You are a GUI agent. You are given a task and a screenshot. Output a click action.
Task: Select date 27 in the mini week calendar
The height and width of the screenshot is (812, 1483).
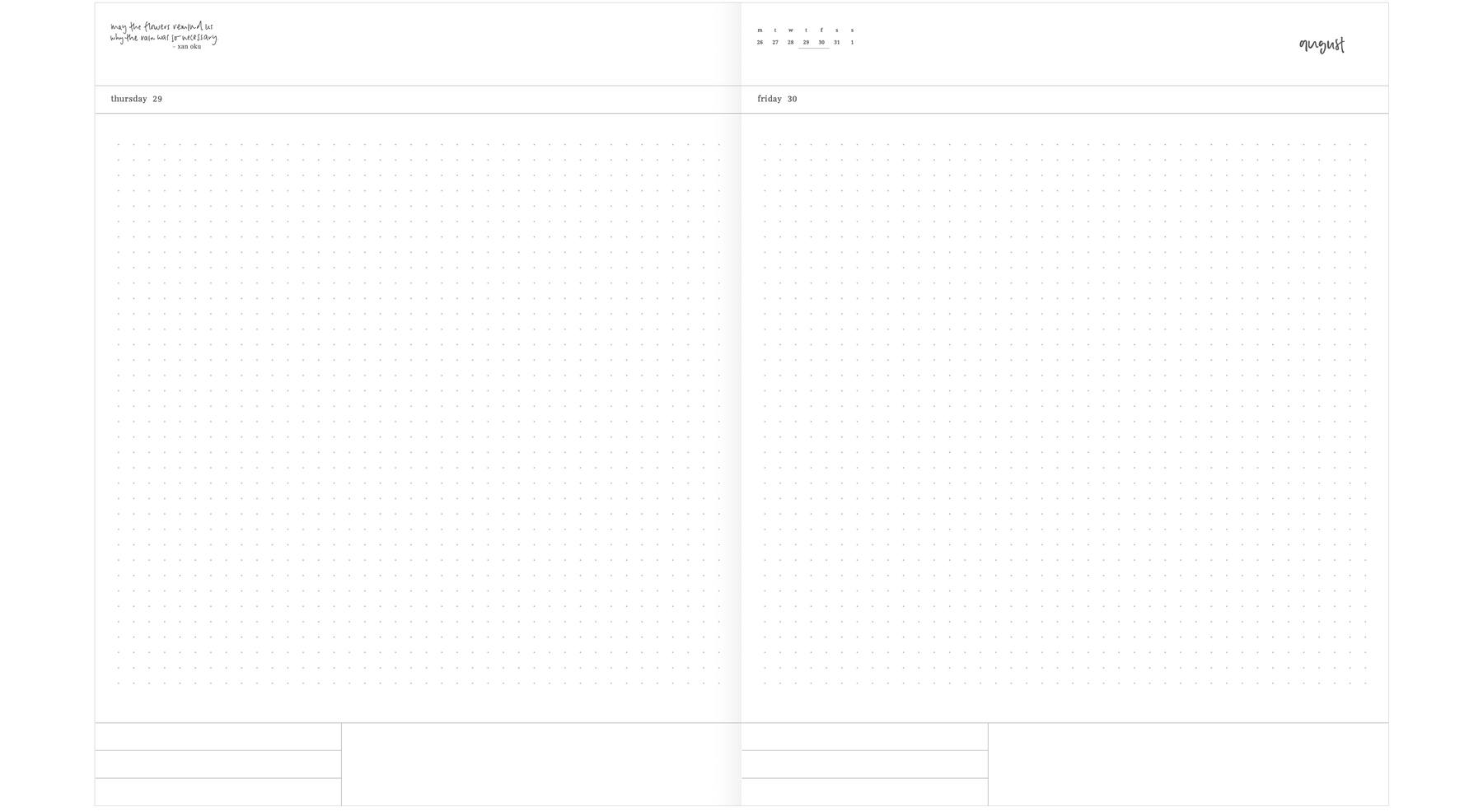click(x=775, y=42)
